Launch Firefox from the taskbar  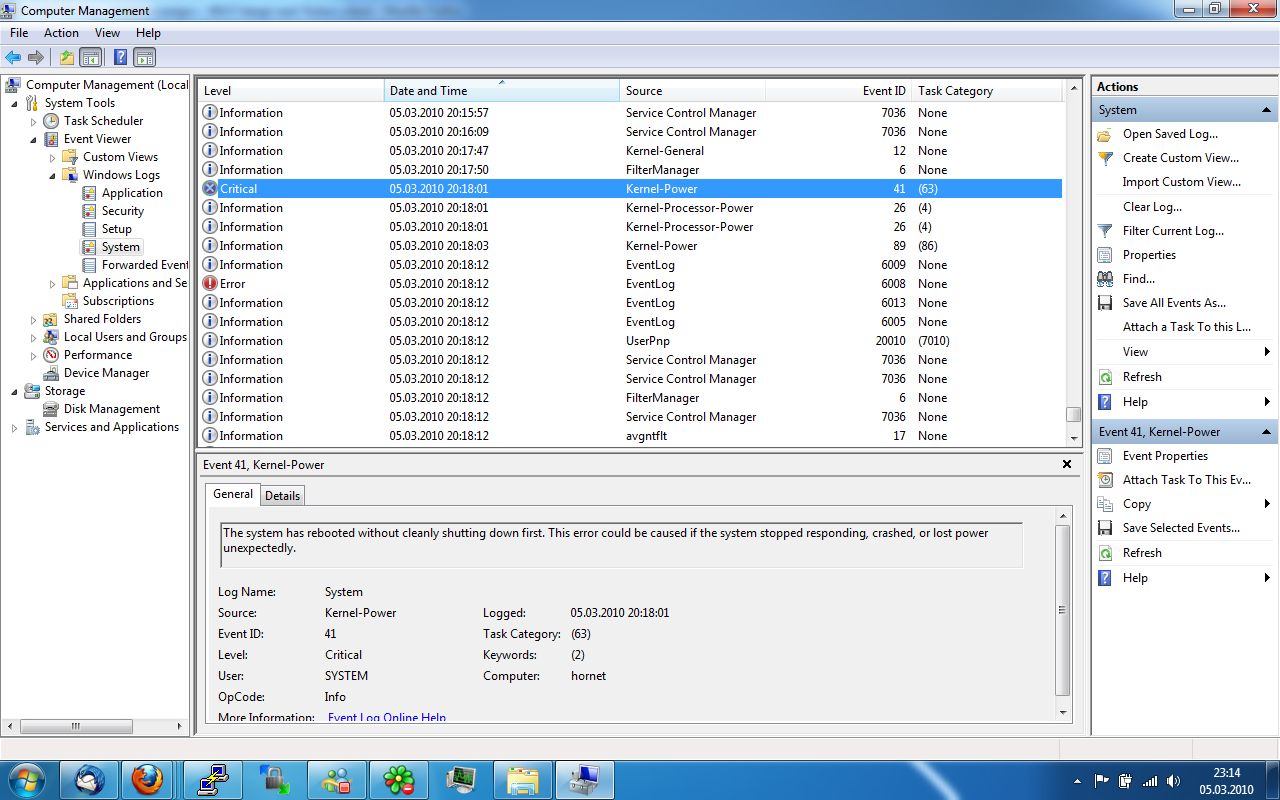coord(148,778)
